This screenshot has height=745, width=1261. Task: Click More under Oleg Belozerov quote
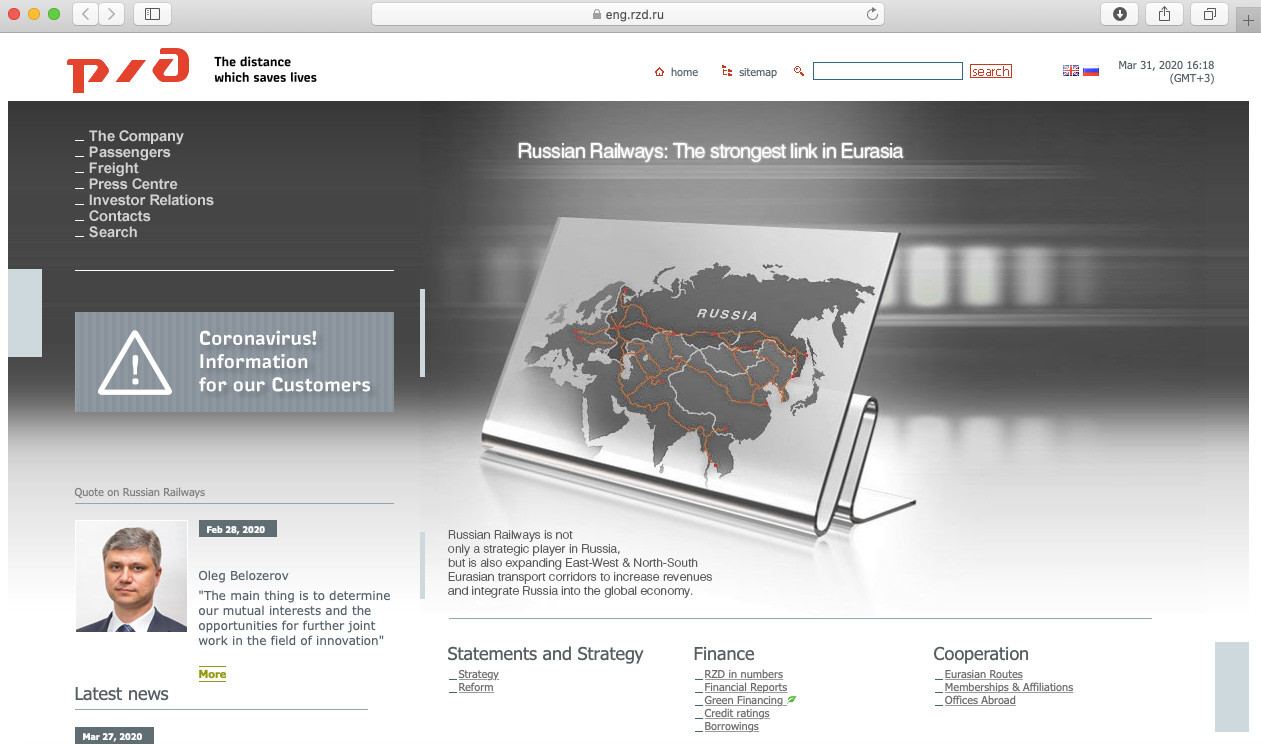click(x=212, y=674)
